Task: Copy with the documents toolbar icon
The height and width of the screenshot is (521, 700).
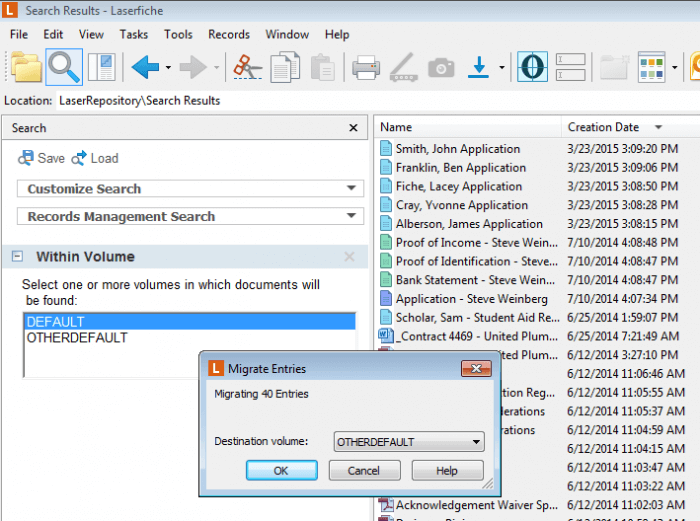Action: pyautogui.click(x=285, y=67)
